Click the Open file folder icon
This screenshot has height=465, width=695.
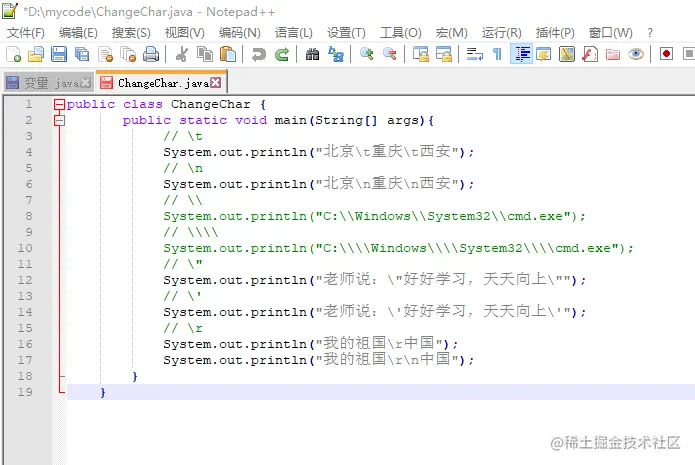tap(36, 54)
